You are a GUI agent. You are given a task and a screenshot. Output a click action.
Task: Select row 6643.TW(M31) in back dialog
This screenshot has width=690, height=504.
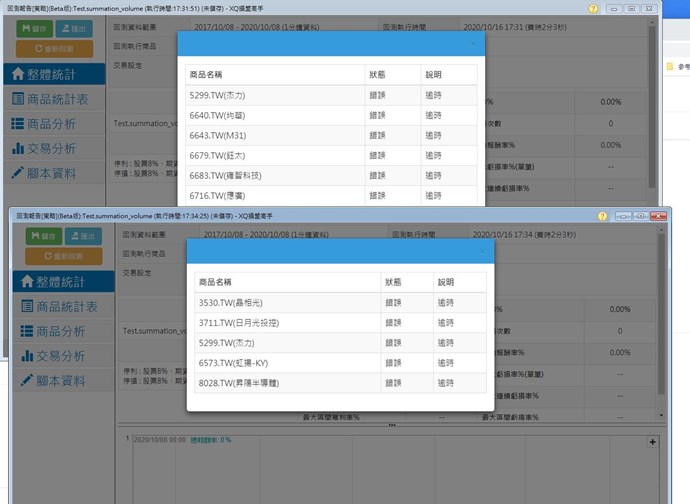coord(331,136)
